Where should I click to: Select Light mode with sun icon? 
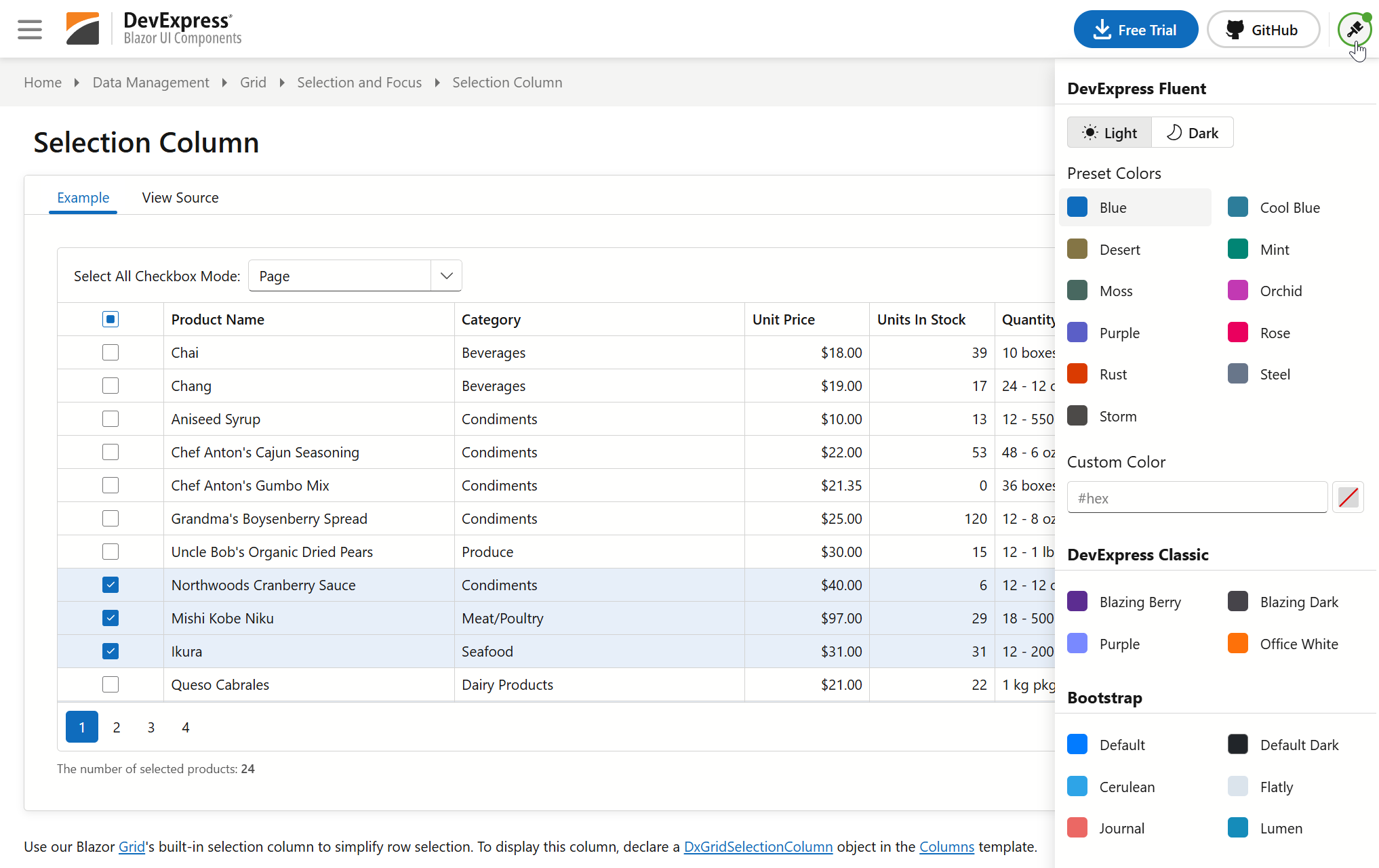1109,133
